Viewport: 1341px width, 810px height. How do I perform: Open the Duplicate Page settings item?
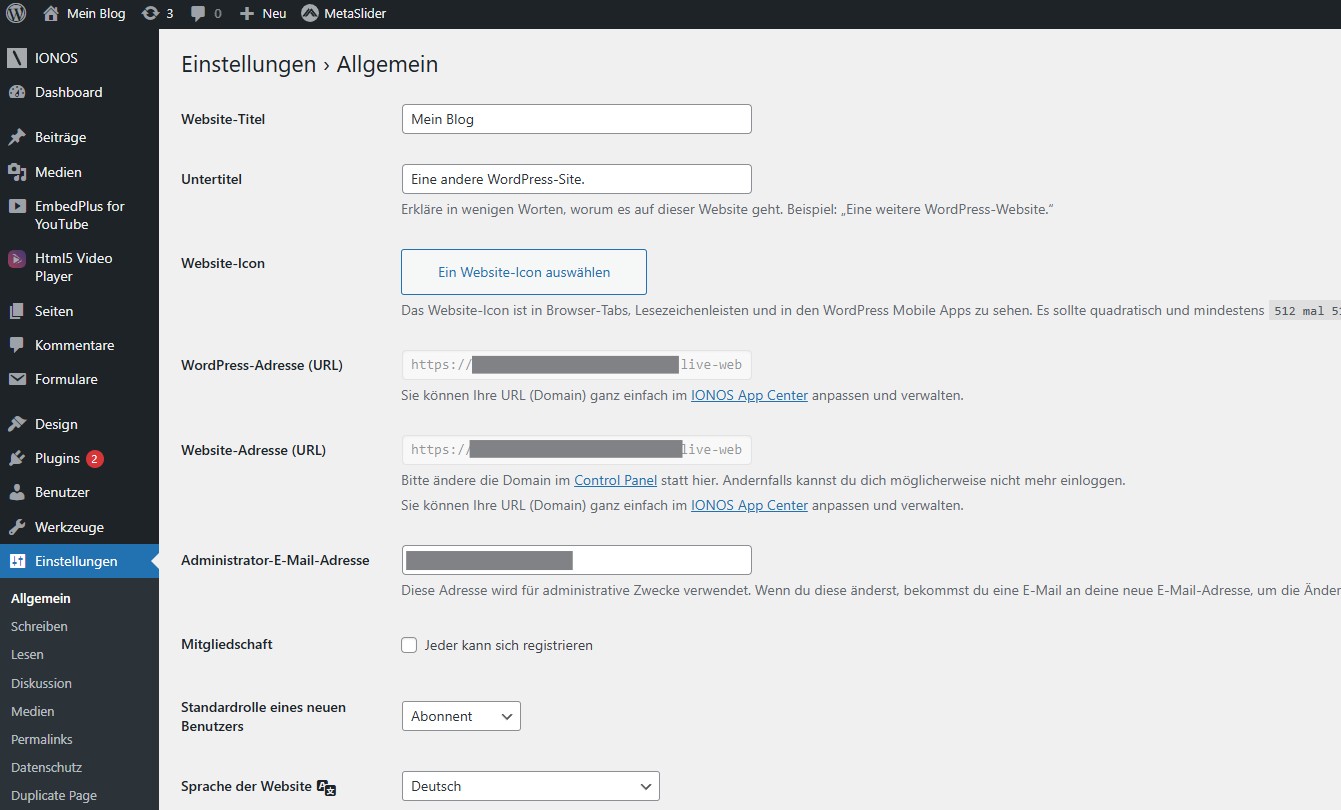coord(54,796)
